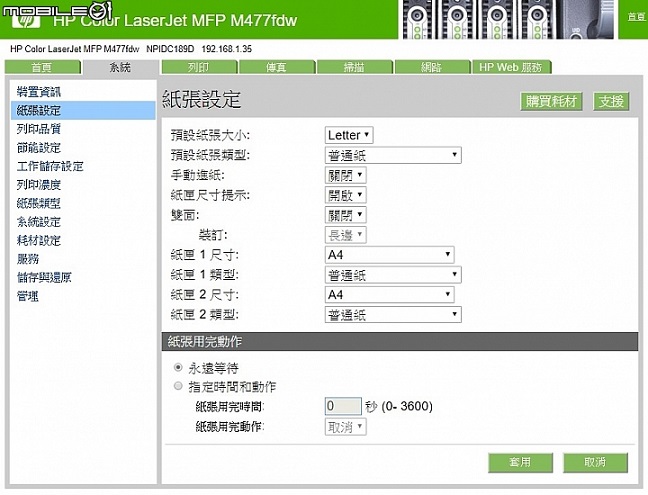The image size is (648, 495).
Task: Click the 紙張用完時間 seconds input field
Action: [x=343, y=406]
